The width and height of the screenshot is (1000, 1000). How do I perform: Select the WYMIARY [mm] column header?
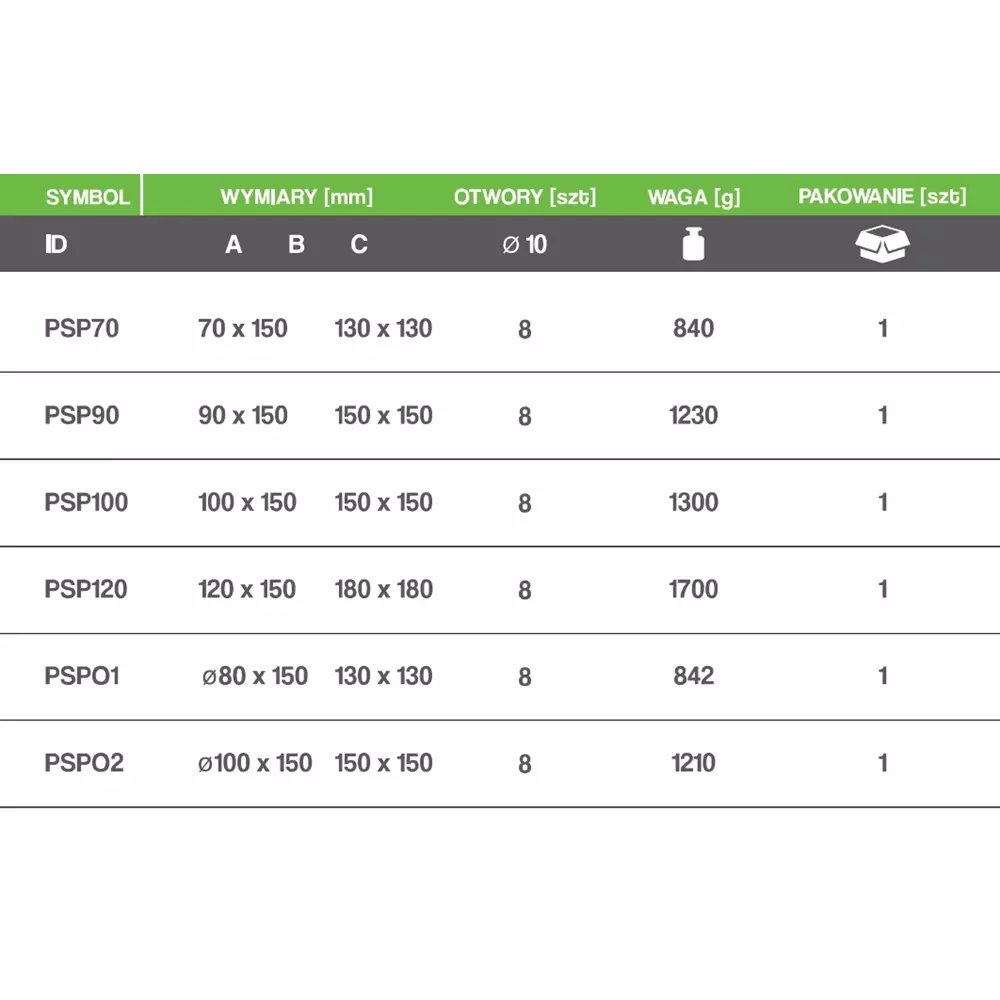point(296,197)
